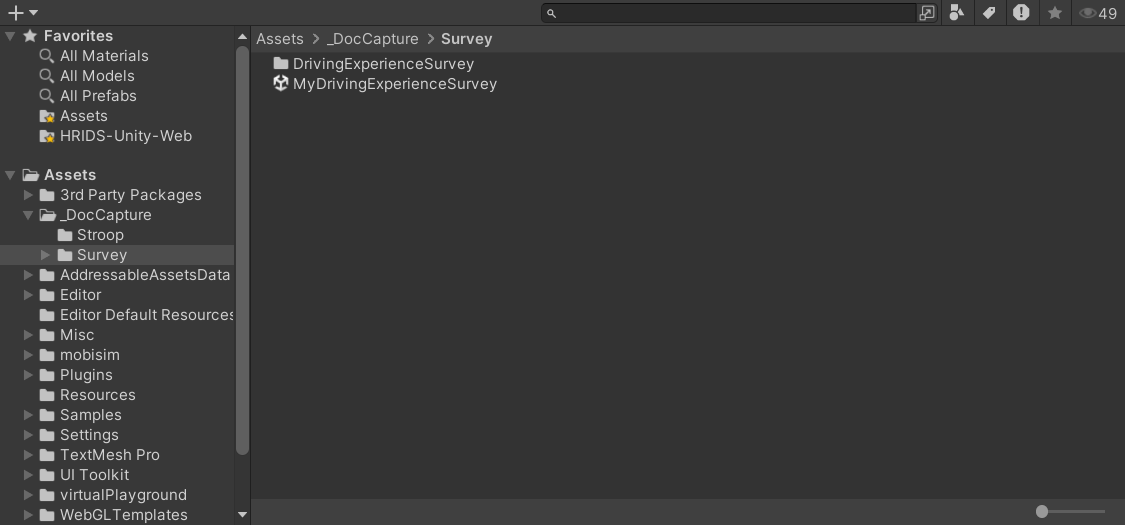Select the Survey folder in the tree
1125x525 pixels.
click(102, 255)
